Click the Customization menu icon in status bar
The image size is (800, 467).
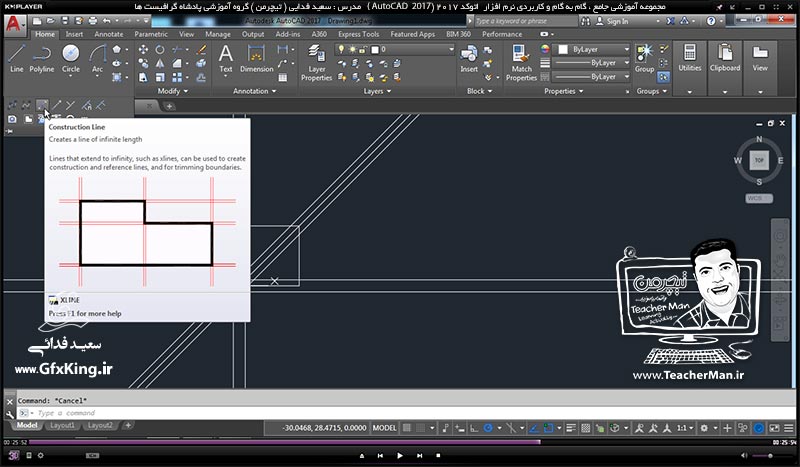coord(789,428)
